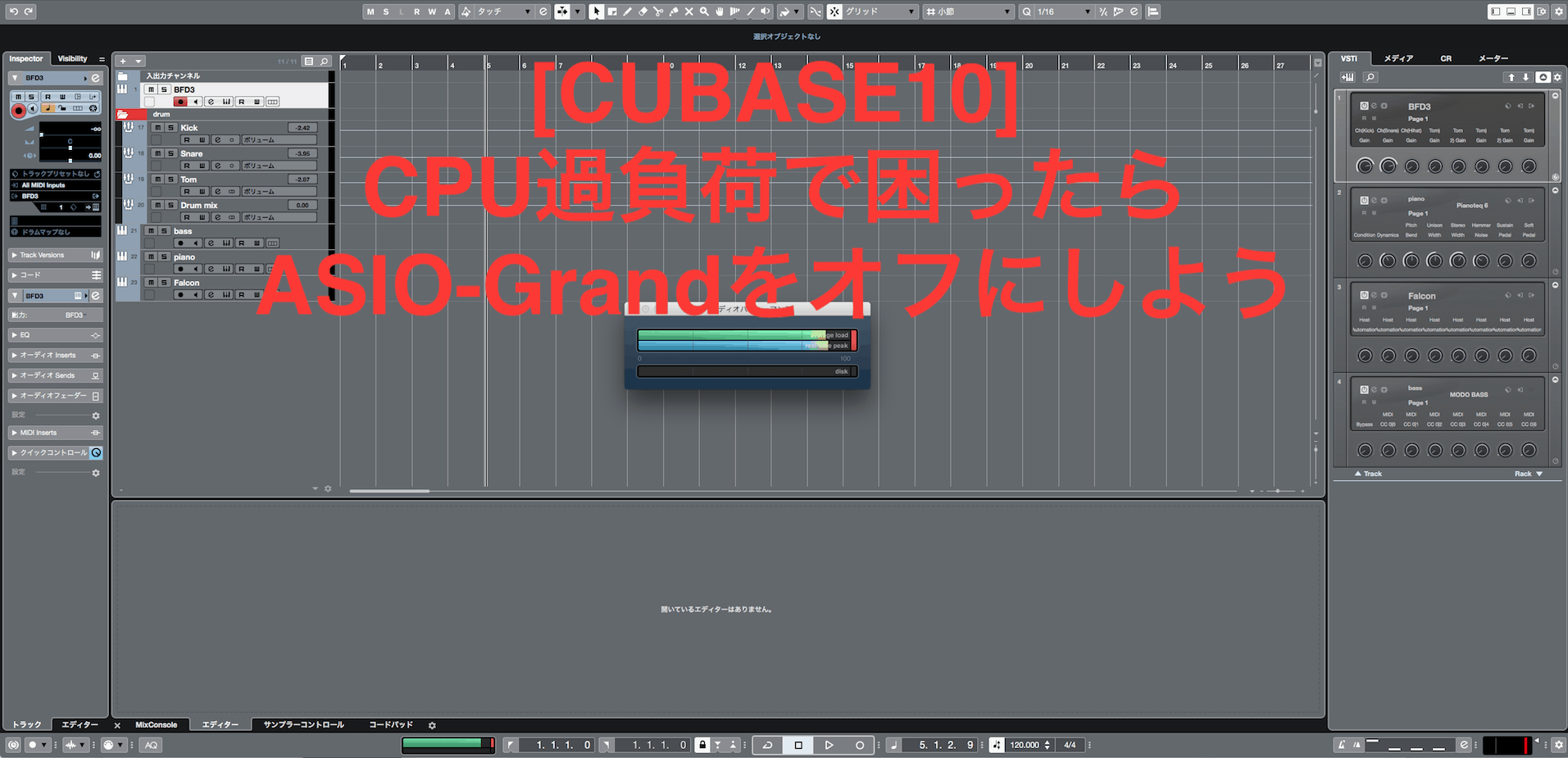Open the サンプラーコントロール tab

click(x=303, y=725)
